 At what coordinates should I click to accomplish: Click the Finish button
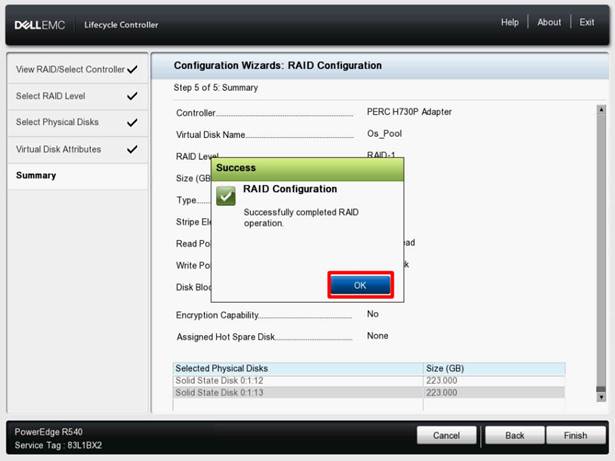pyautogui.click(x=575, y=435)
